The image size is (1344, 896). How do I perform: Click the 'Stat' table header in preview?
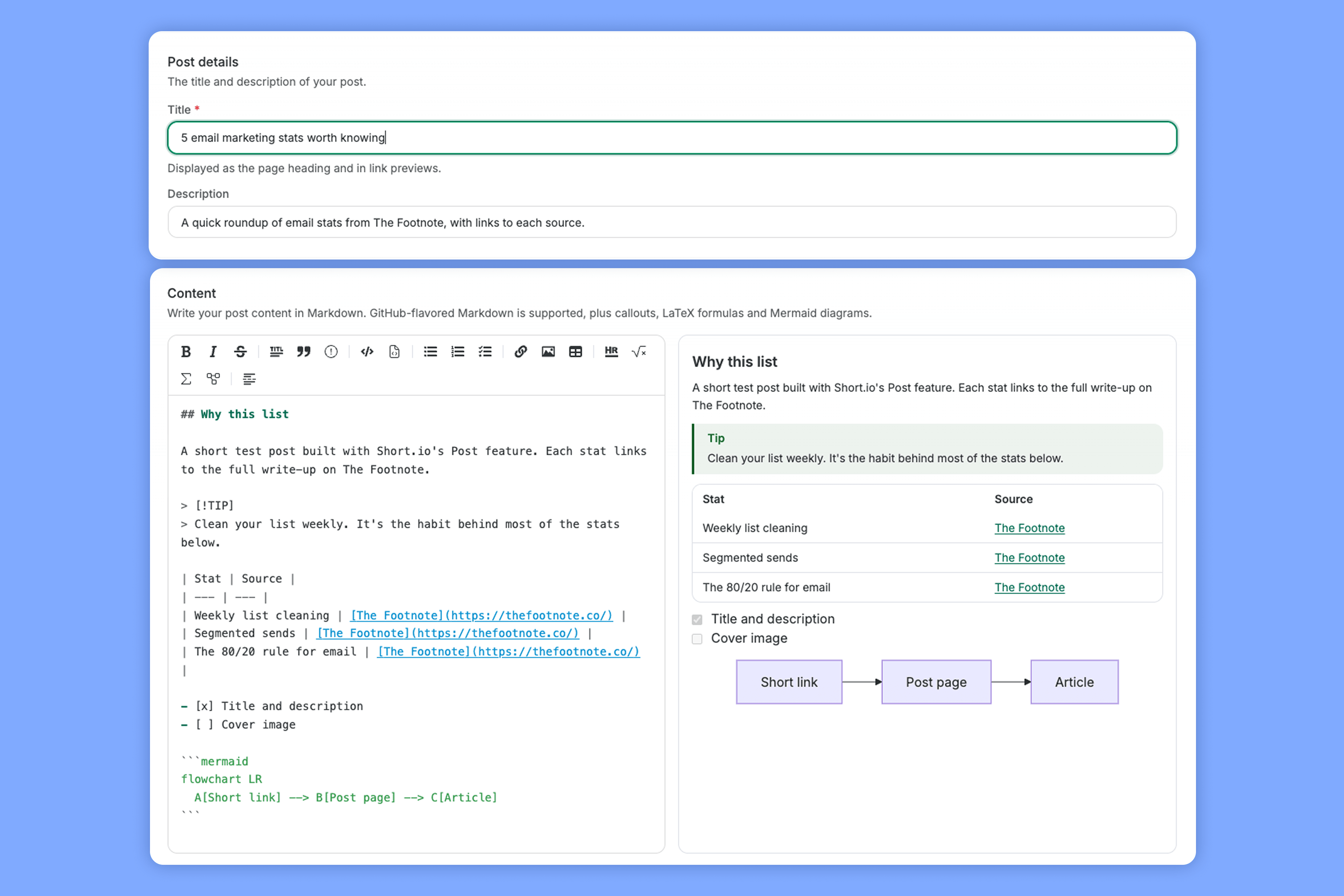pyautogui.click(x=713, y=499)
